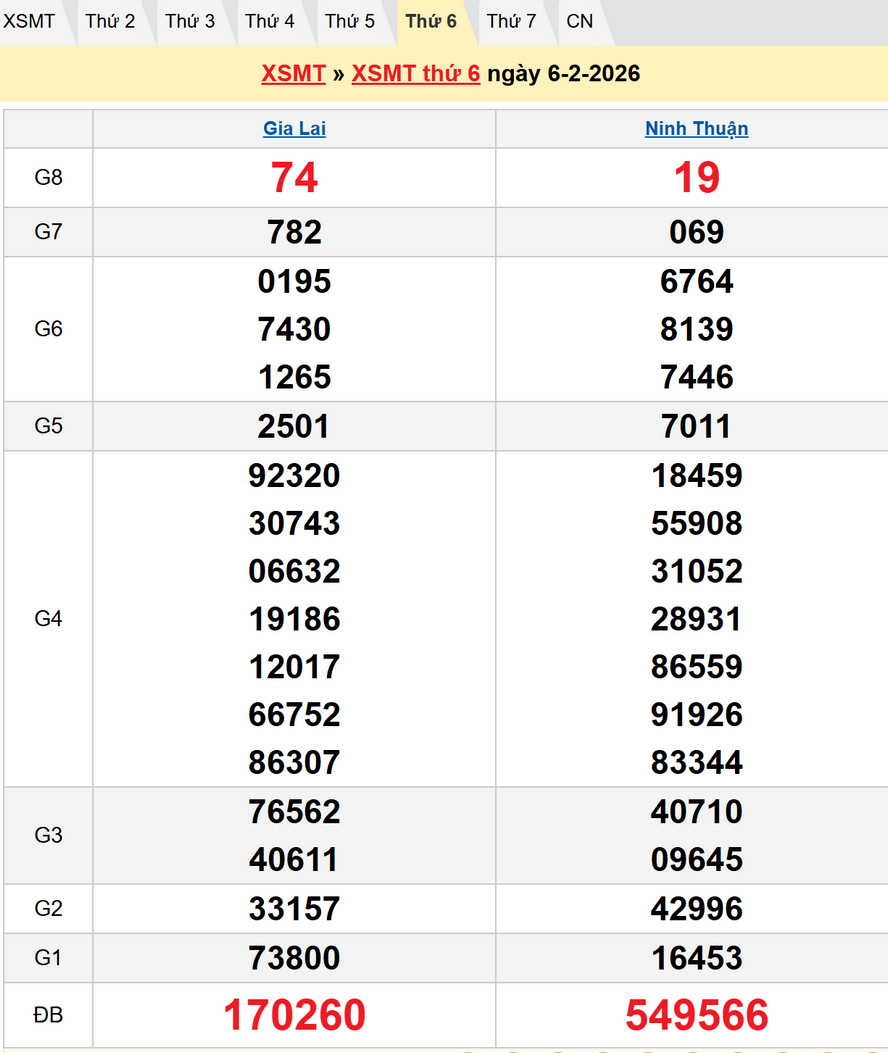This screenshot has height=1053, width=888.
Task: Switch to the Thứ 2 tab
Action: click(x=110, y=21)
